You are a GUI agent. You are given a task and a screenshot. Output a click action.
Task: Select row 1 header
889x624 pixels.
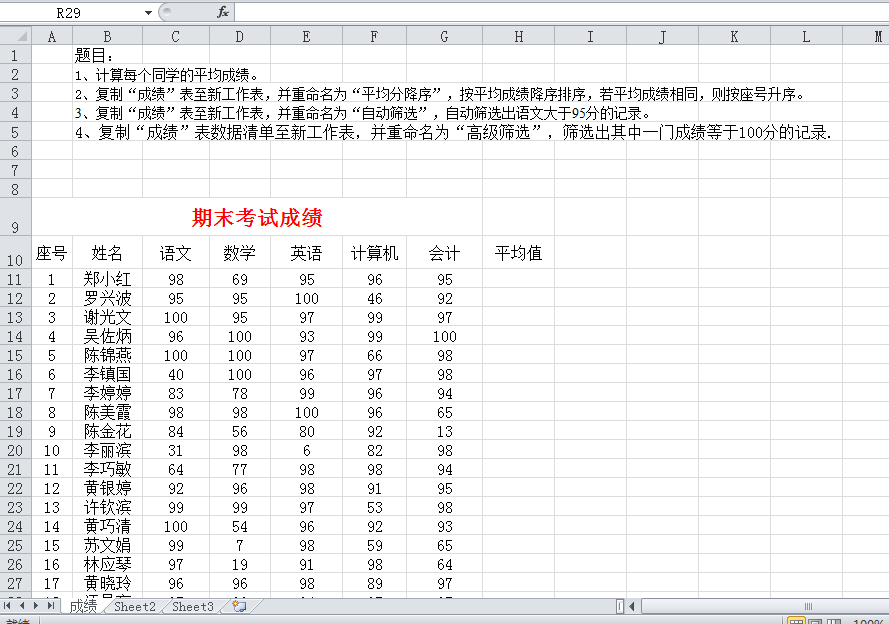(15, 56)
